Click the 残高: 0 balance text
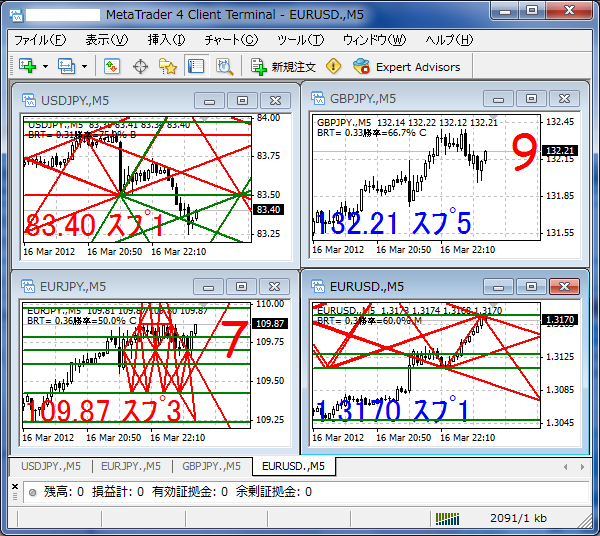 pos(64,492)
